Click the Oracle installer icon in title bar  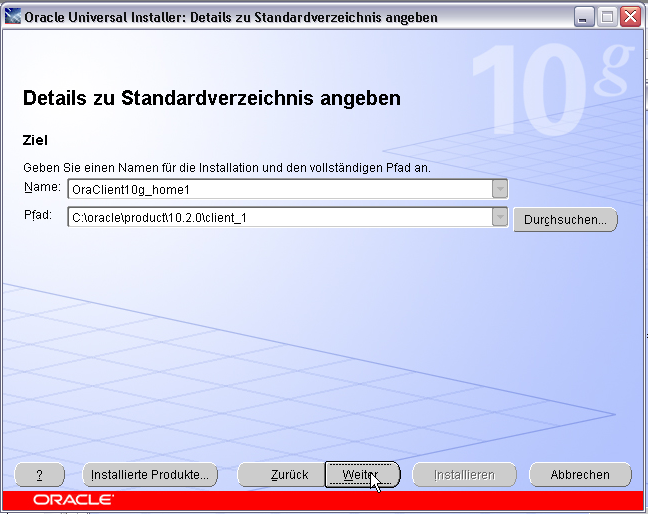click(15, 17)
